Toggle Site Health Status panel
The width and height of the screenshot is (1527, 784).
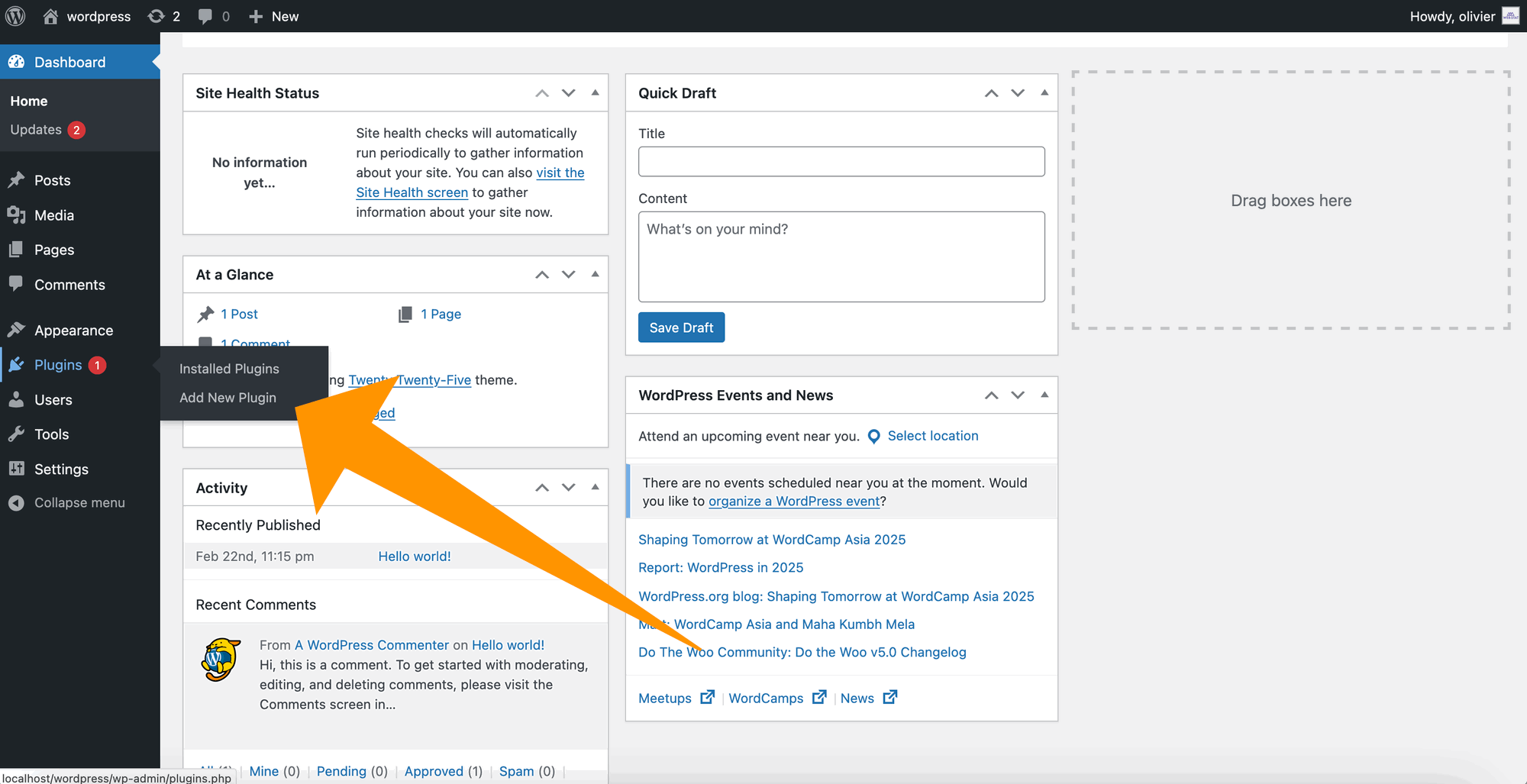(596, 93)
